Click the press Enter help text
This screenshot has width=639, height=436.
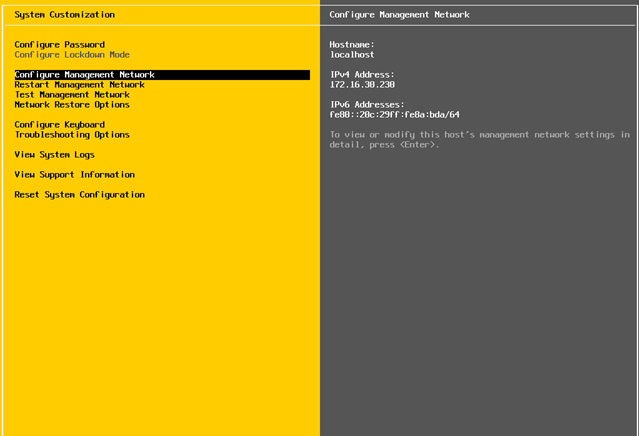[x=480, y=140]
